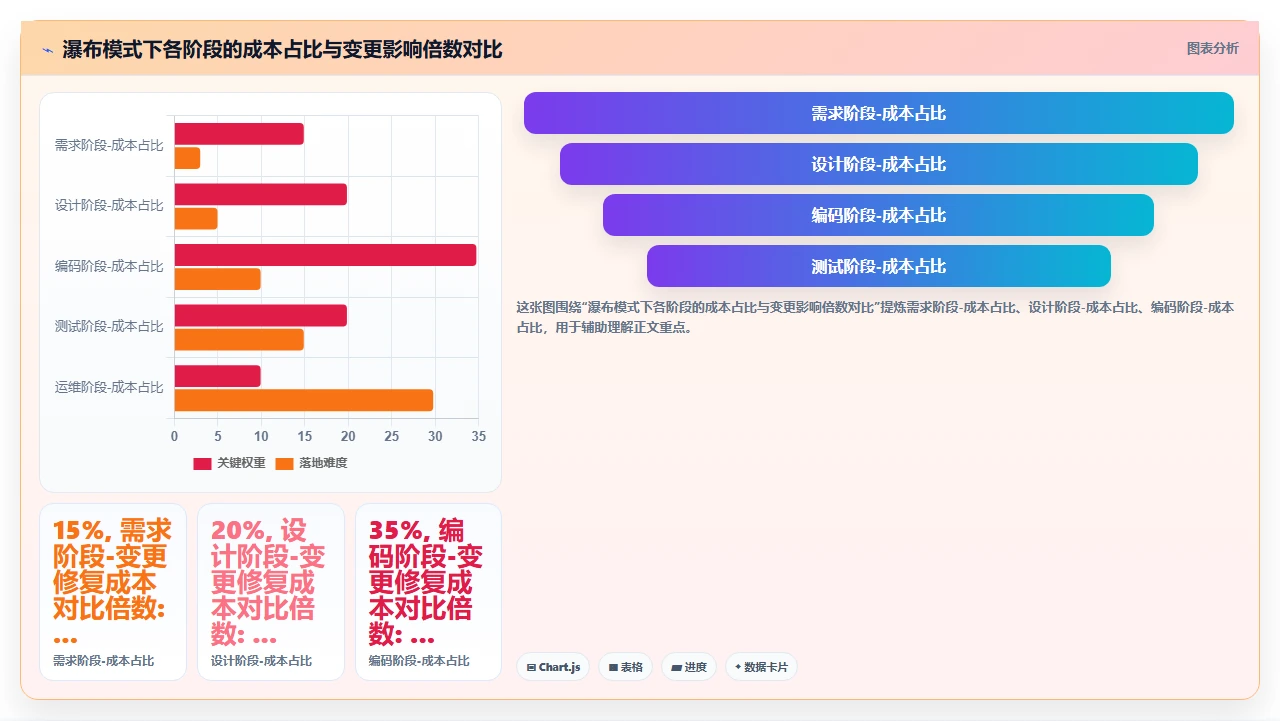Click orange bar for 编码阶段-成本占比

(218, 279)
